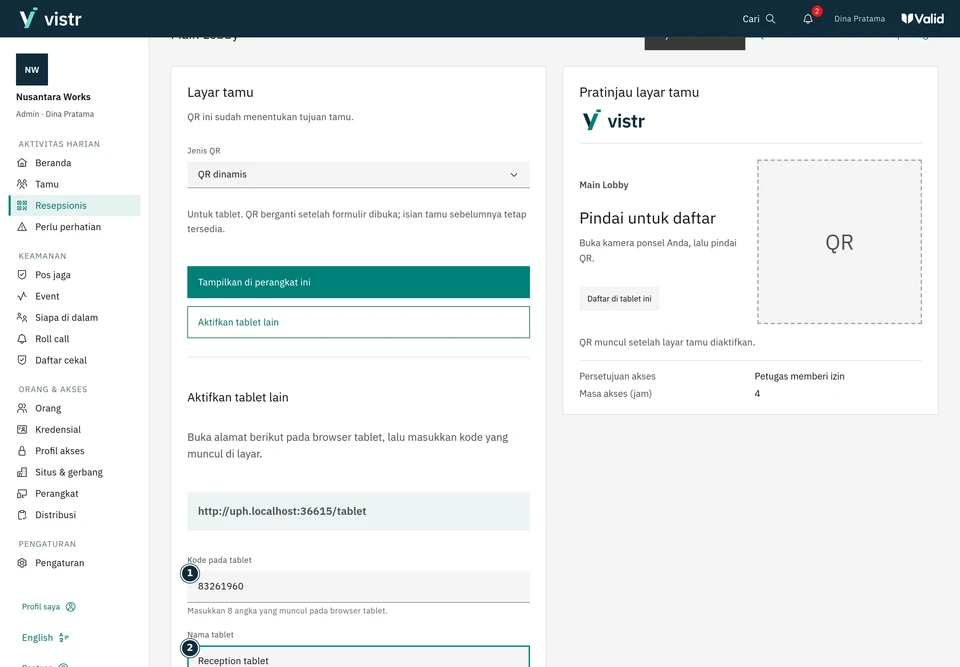Screen dimensions: 960x667
Task: Open Dina Pratama user menu
Action: (859, 19)
